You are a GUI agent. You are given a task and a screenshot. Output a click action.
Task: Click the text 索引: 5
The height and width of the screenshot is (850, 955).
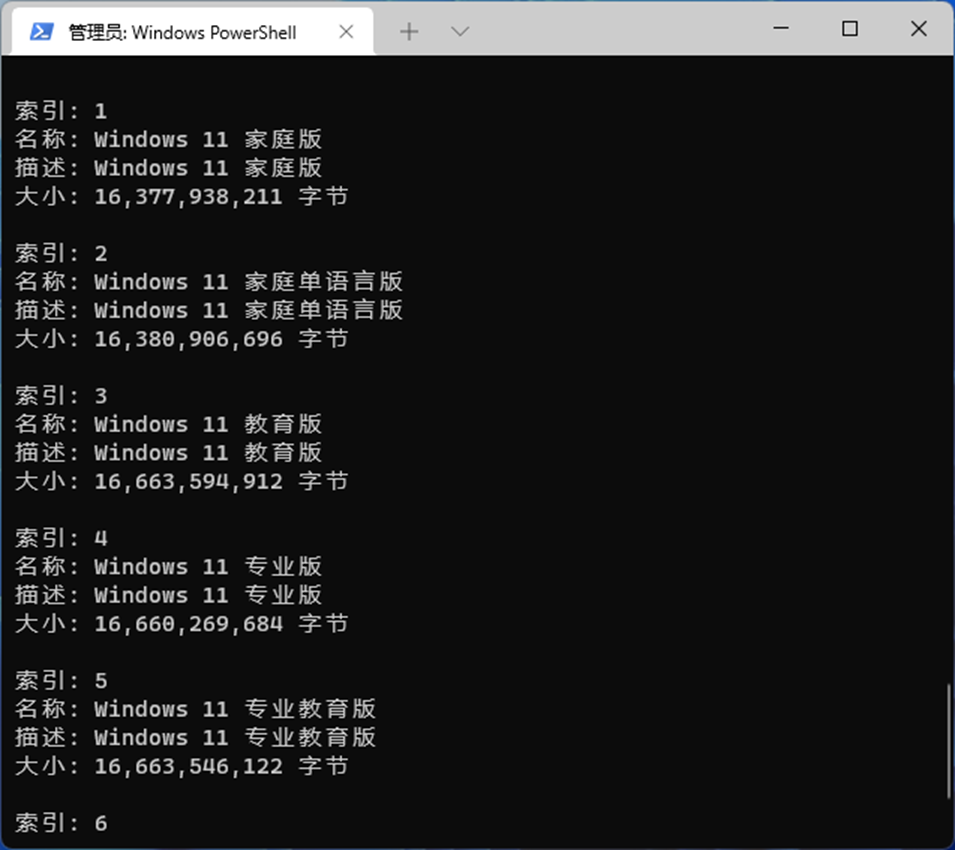[61, 681]
